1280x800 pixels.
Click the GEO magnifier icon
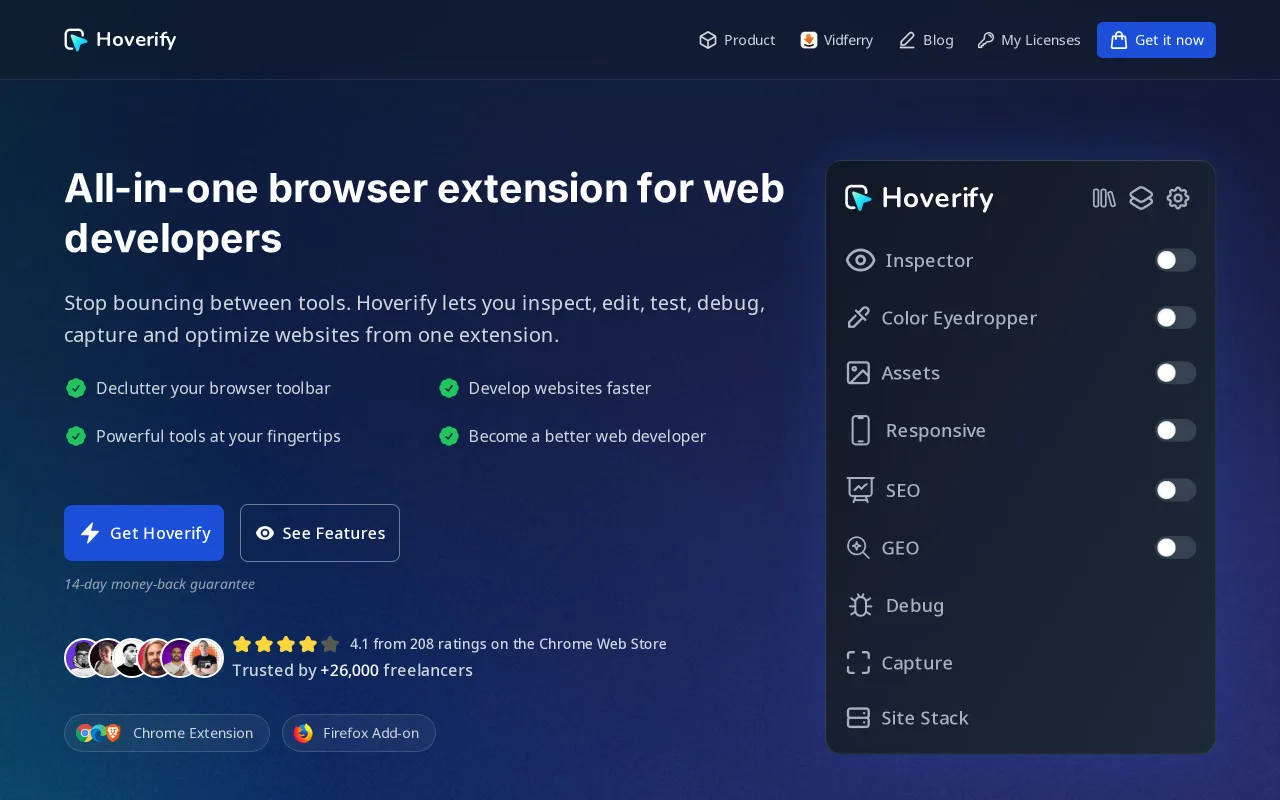[x=858, y=547]
